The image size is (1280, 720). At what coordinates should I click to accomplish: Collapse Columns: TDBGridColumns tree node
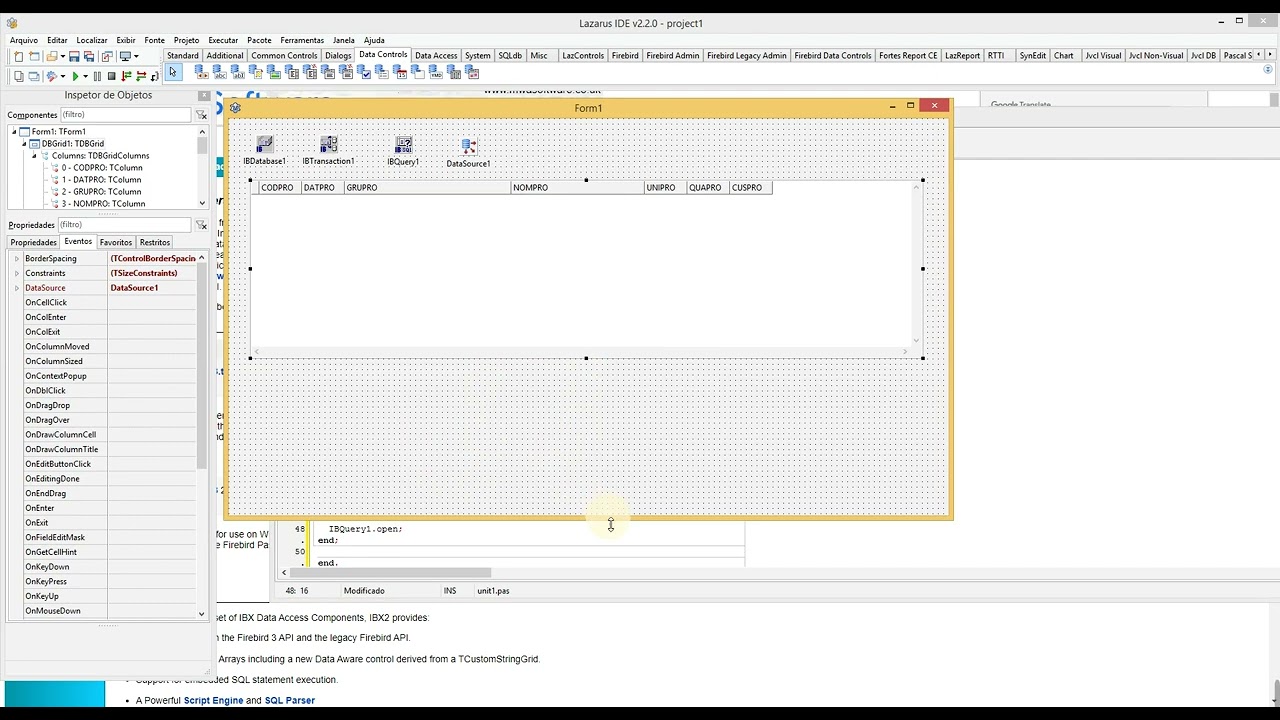pos(34,156)
